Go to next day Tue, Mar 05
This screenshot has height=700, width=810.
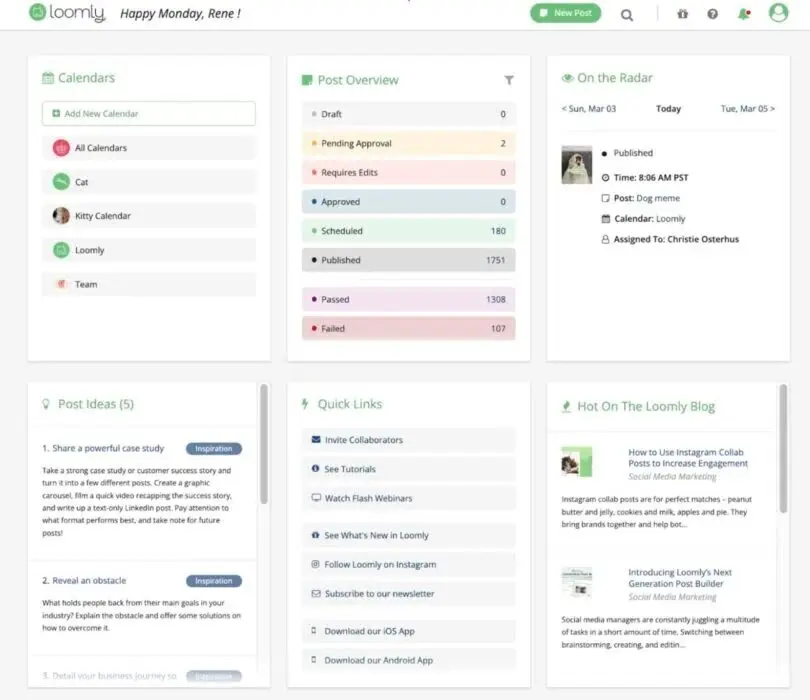(745, 109)
